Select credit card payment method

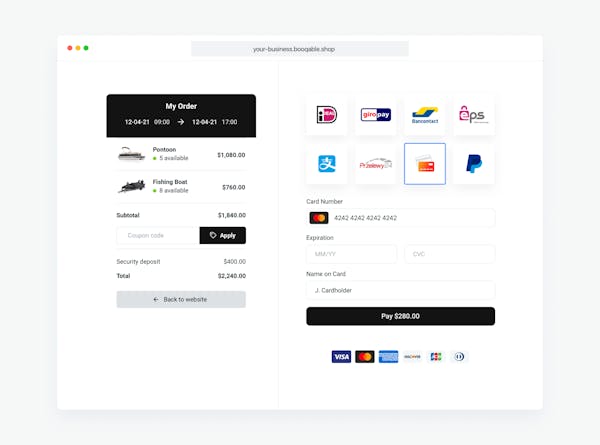(x=425, y=164)
